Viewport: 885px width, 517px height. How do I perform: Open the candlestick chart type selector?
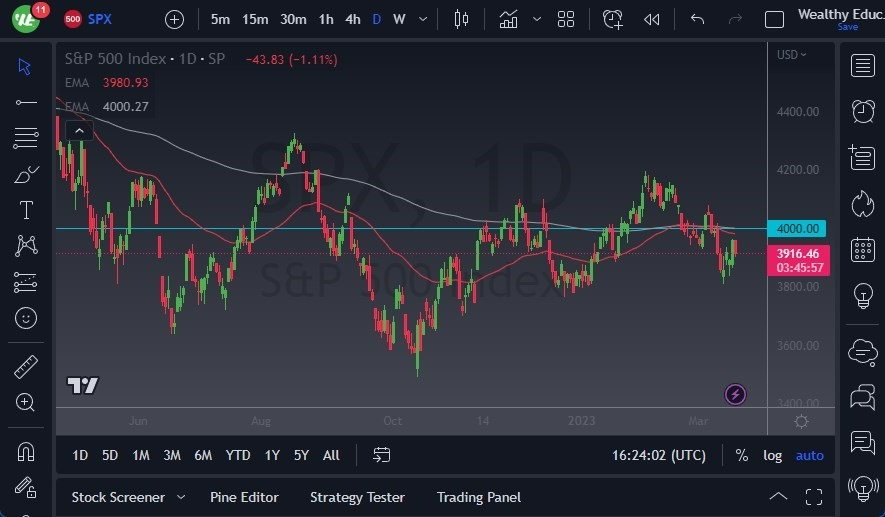pyautogui.click(x=461, y=20)
